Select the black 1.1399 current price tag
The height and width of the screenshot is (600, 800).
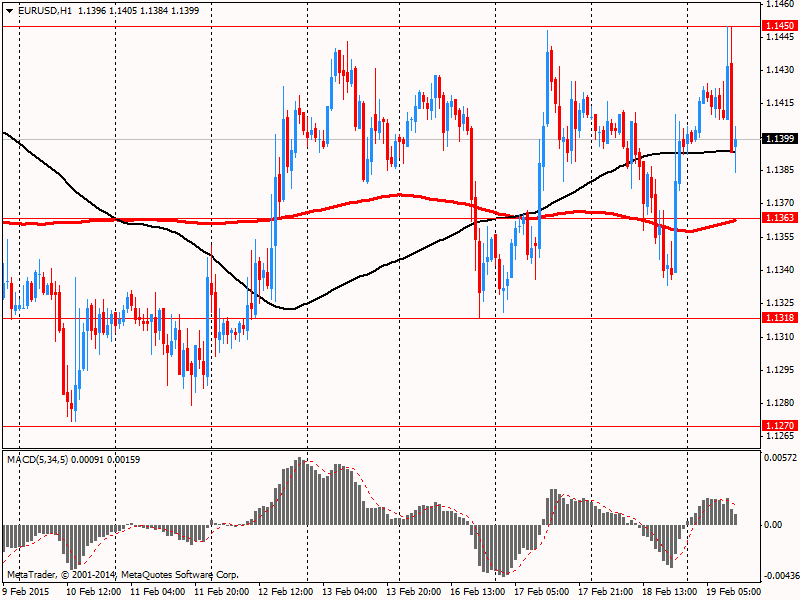click(779, 138)
